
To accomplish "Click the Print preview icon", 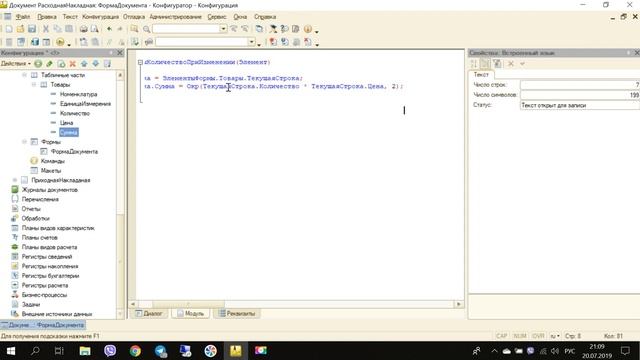I will click(x=94, y=29).
